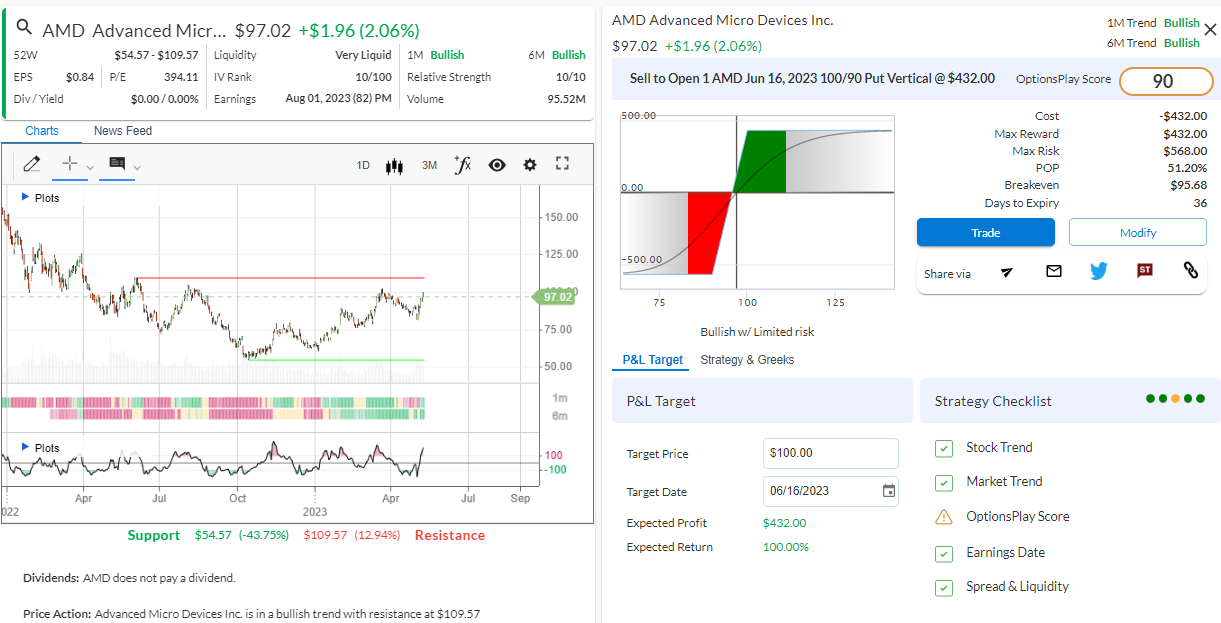Click the IV Rank 10/100 value
The width and height of the screenshot is (1221, 623).
tap(374, 77)
